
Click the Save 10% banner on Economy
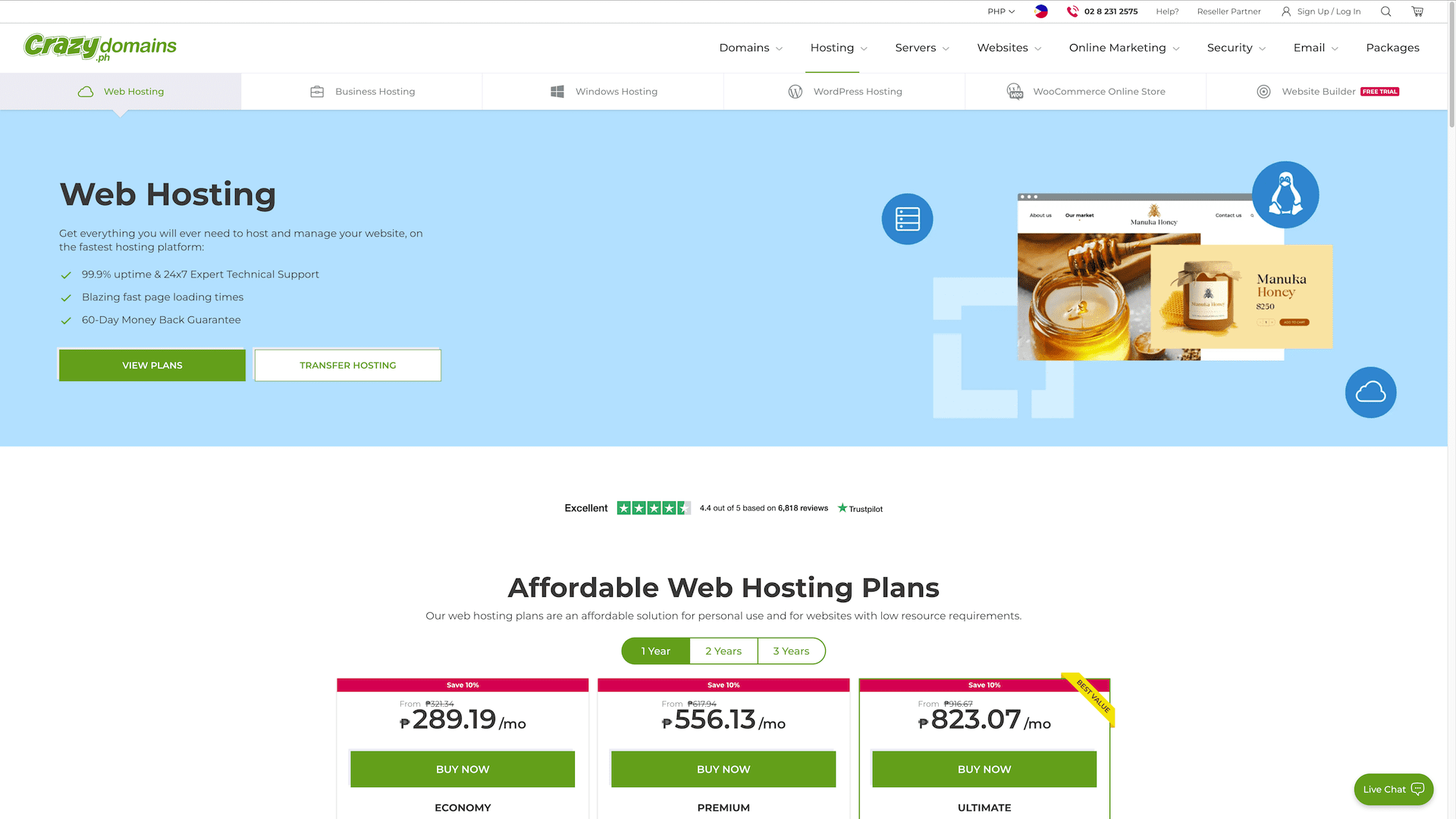[x=463, y=685]
